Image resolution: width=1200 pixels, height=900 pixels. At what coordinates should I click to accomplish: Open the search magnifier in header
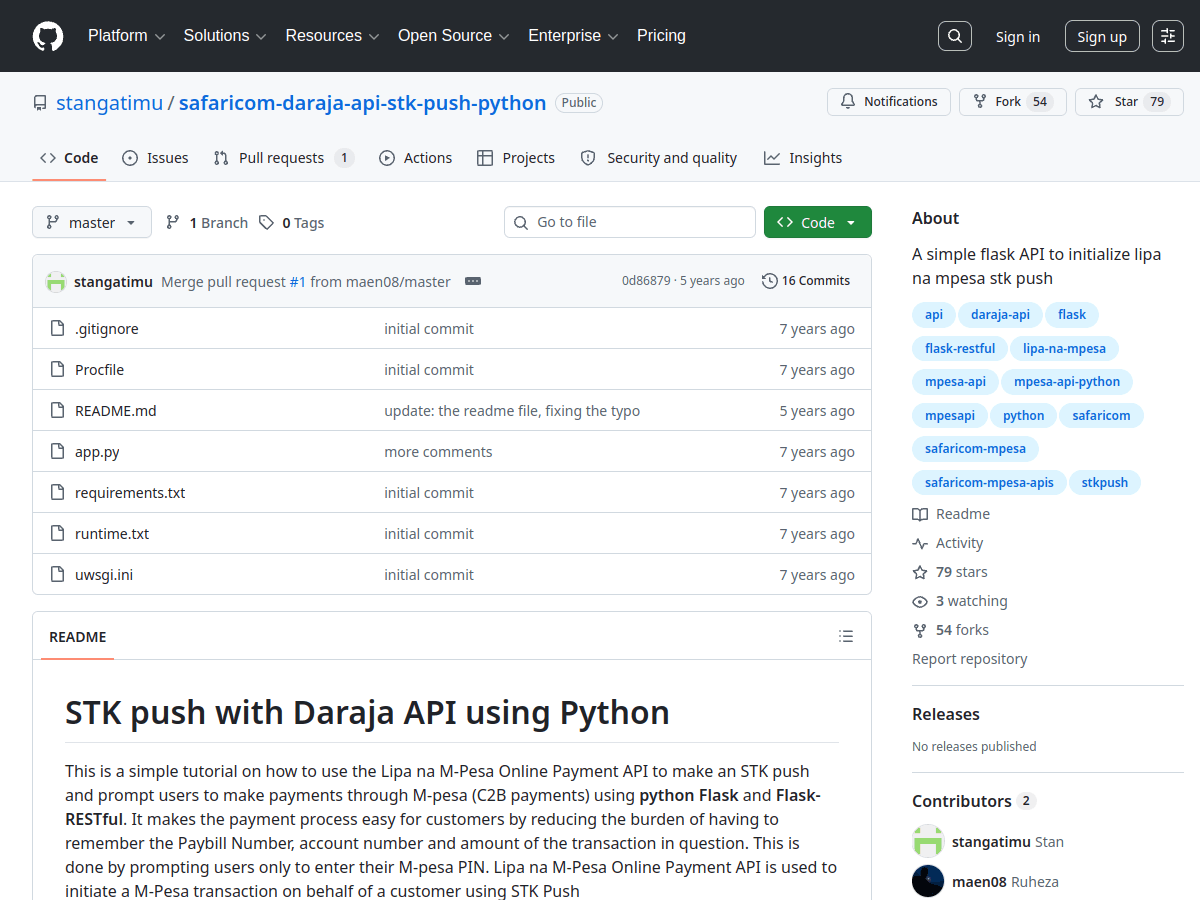tap(955, 36)
